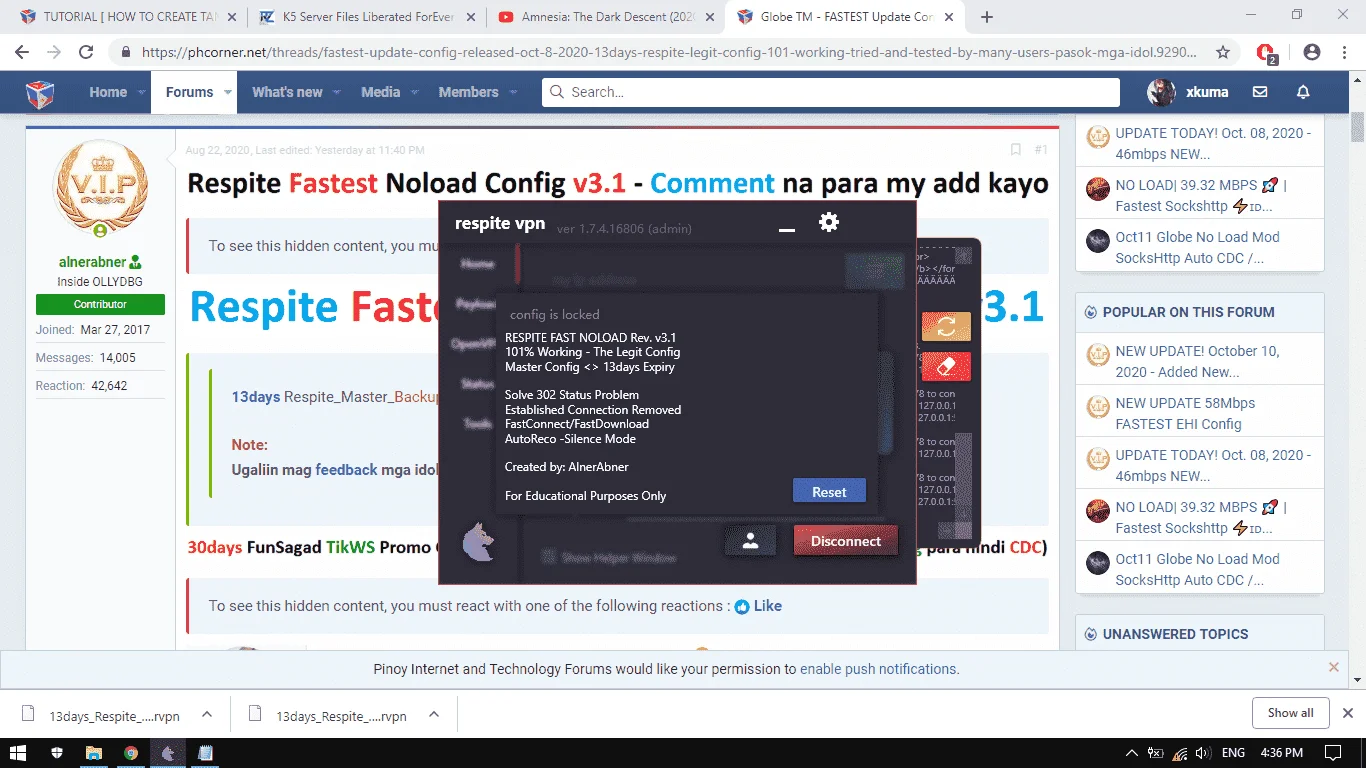This screenshot has height=768, width=1366.
Task: Open the Chrome profile icon
Action: (x=1312, y=52)
